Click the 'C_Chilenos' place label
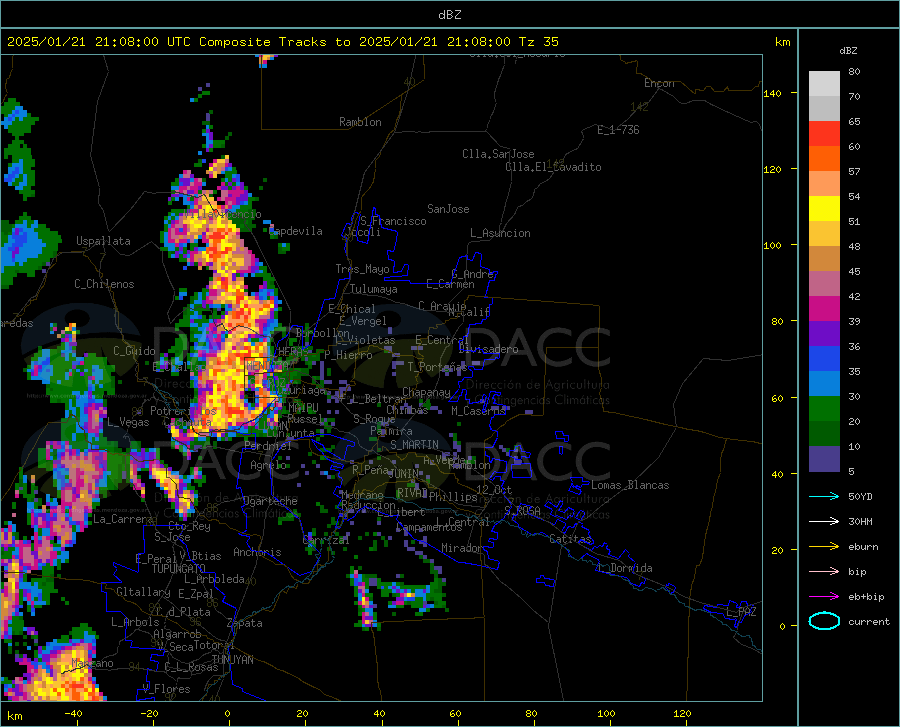Image resolution: width=900 pixels, height=727 pixels. click(x=104, y=284)
